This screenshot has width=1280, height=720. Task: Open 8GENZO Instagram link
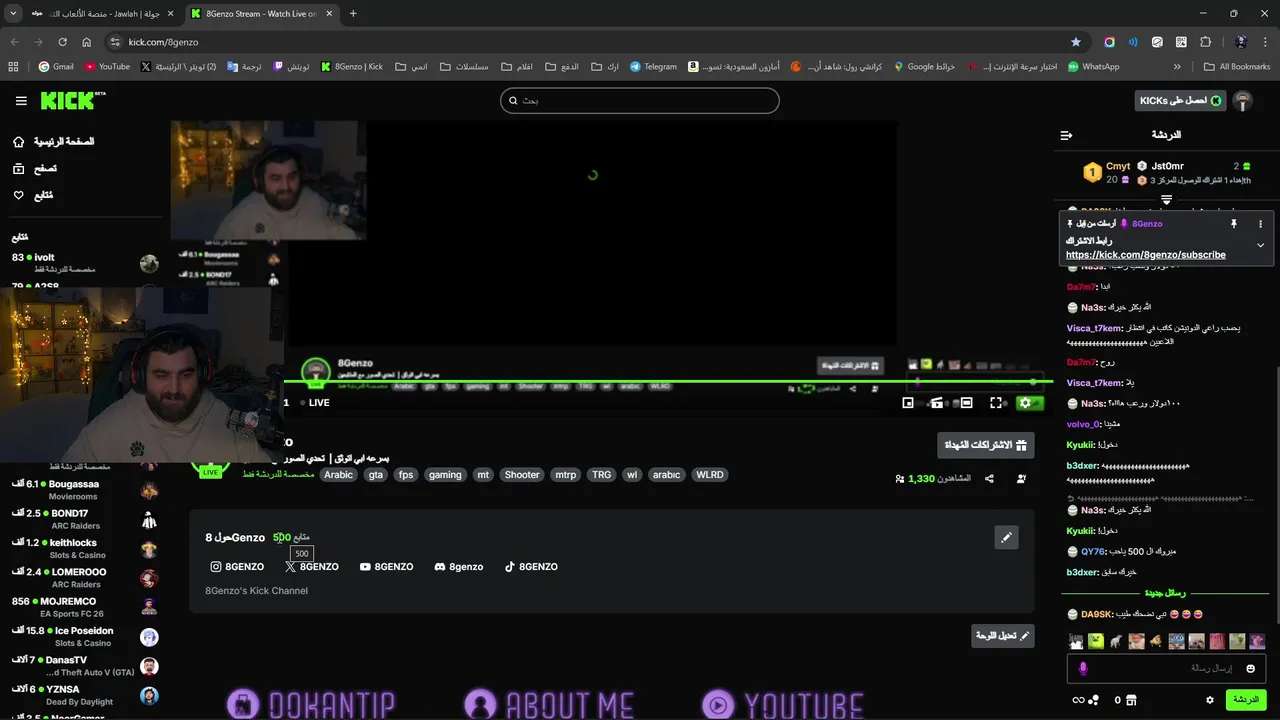tap(237, 567)
